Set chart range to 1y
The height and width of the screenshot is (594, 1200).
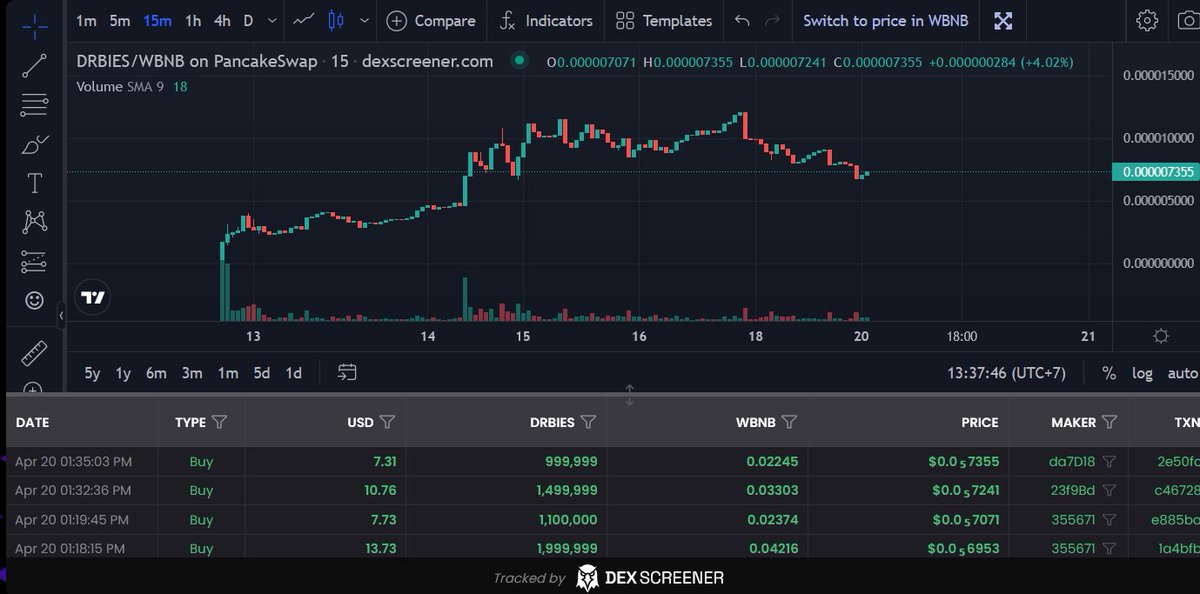point(123,373)
